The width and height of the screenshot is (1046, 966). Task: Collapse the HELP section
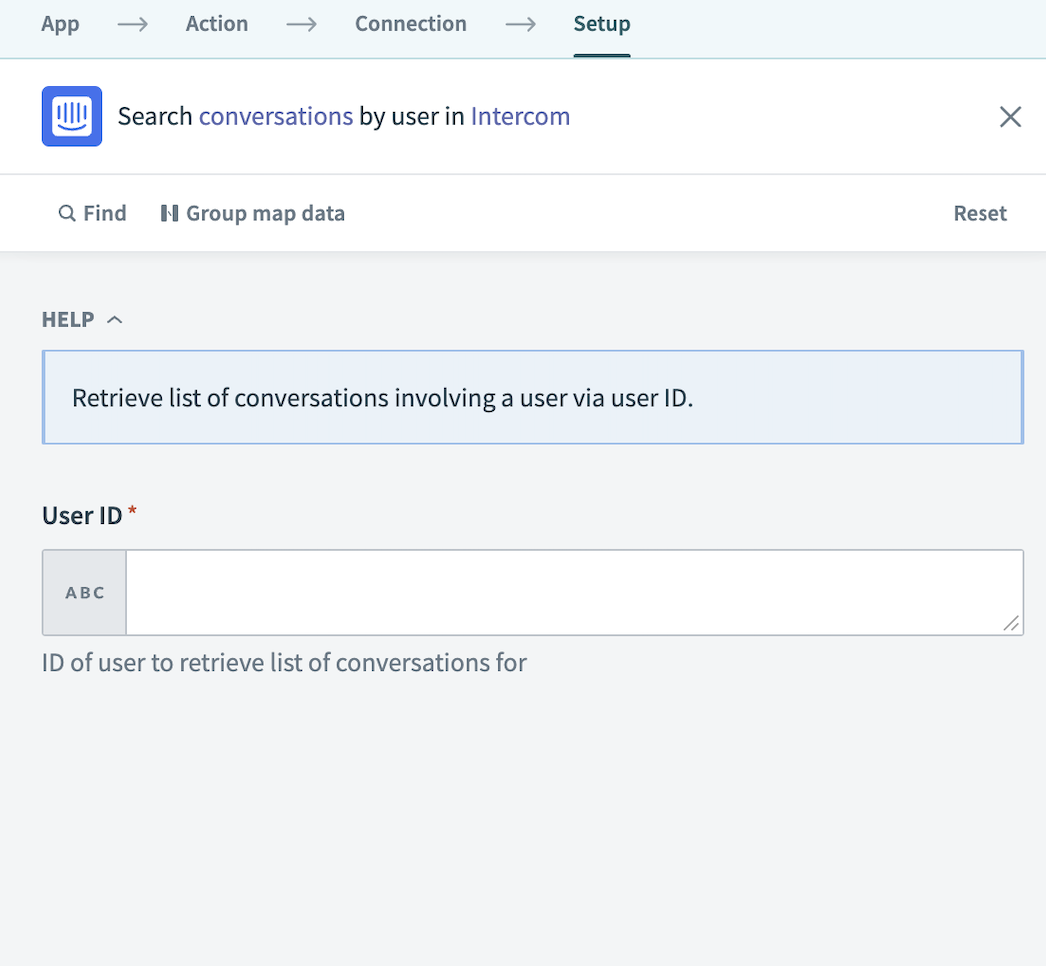(113, 318)
